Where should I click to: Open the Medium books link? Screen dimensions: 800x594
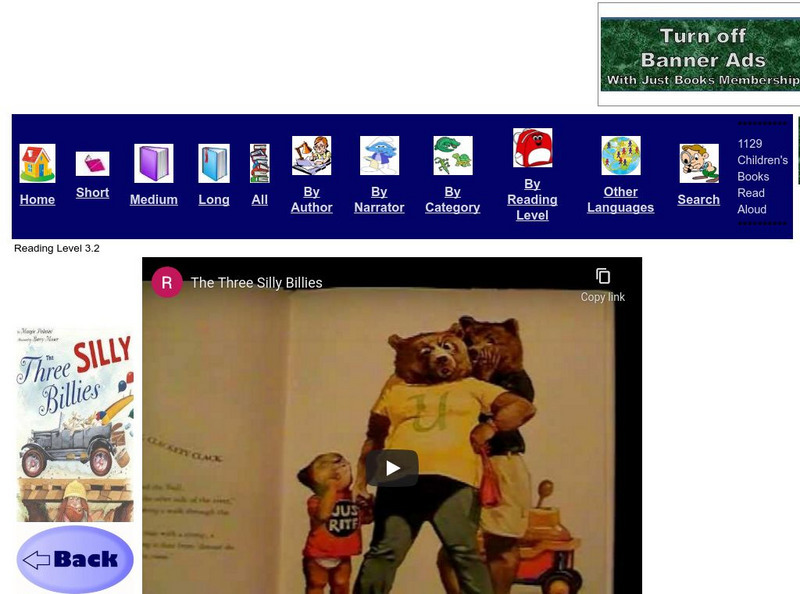click(x=154, y=200)
